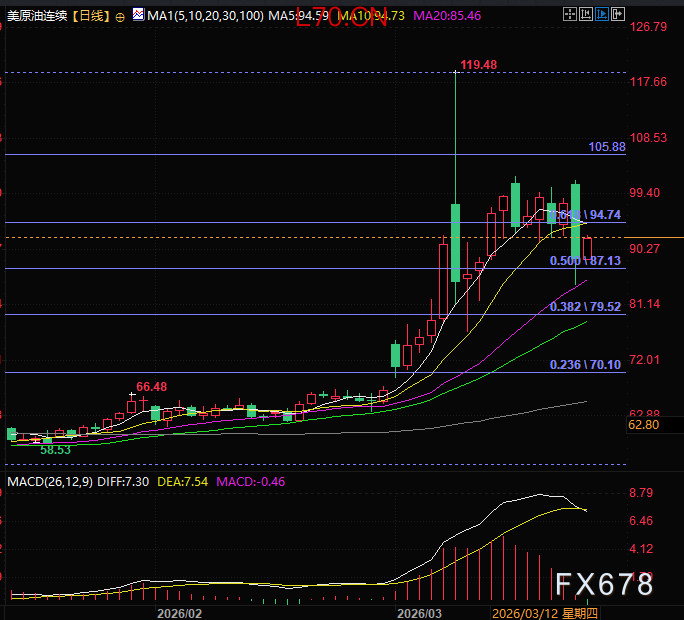Open MA1(5,10,20,30,100) indicator parameters
Viewport: 684px width, 620px height.
(205, 16)
